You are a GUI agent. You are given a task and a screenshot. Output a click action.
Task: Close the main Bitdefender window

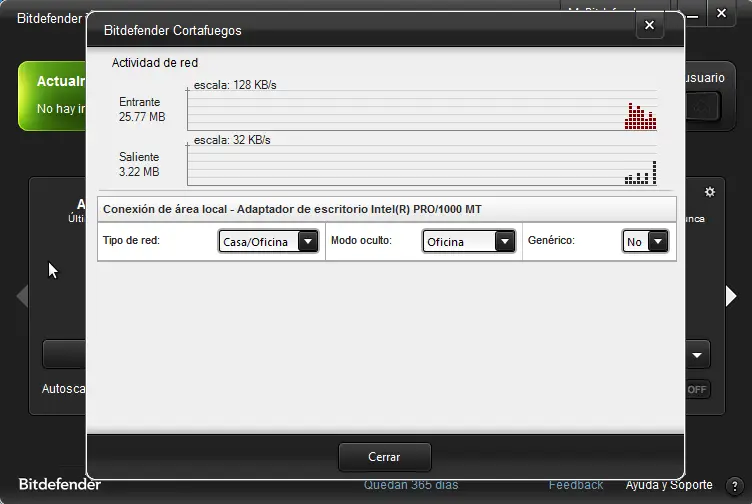point(721,13)
